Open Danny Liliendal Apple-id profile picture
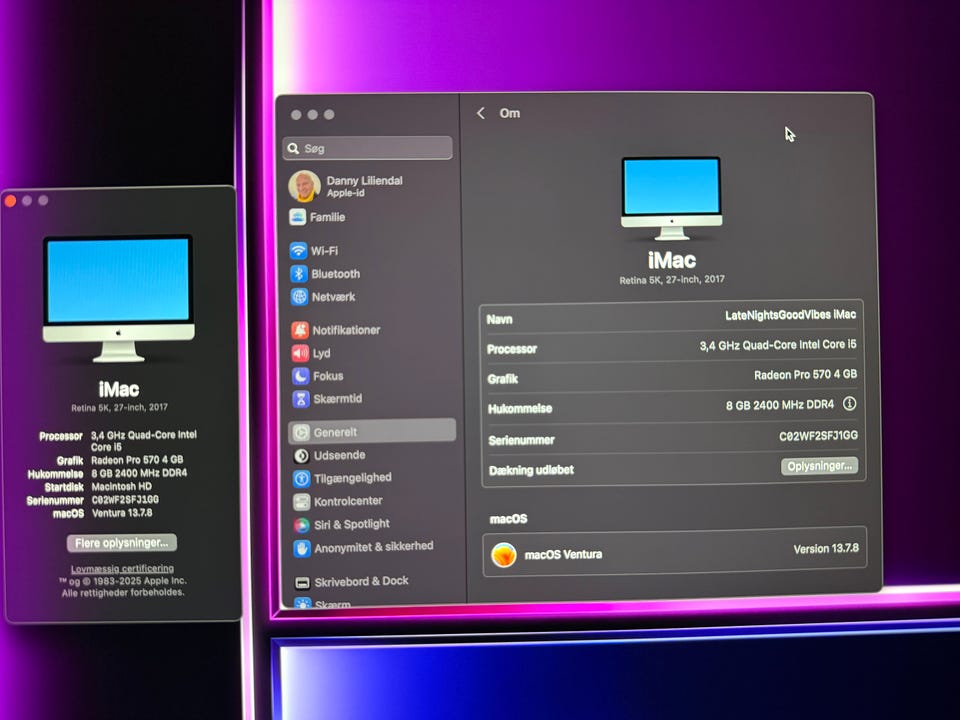The width and height of the screenshot is (960, 720). (304, 186)
